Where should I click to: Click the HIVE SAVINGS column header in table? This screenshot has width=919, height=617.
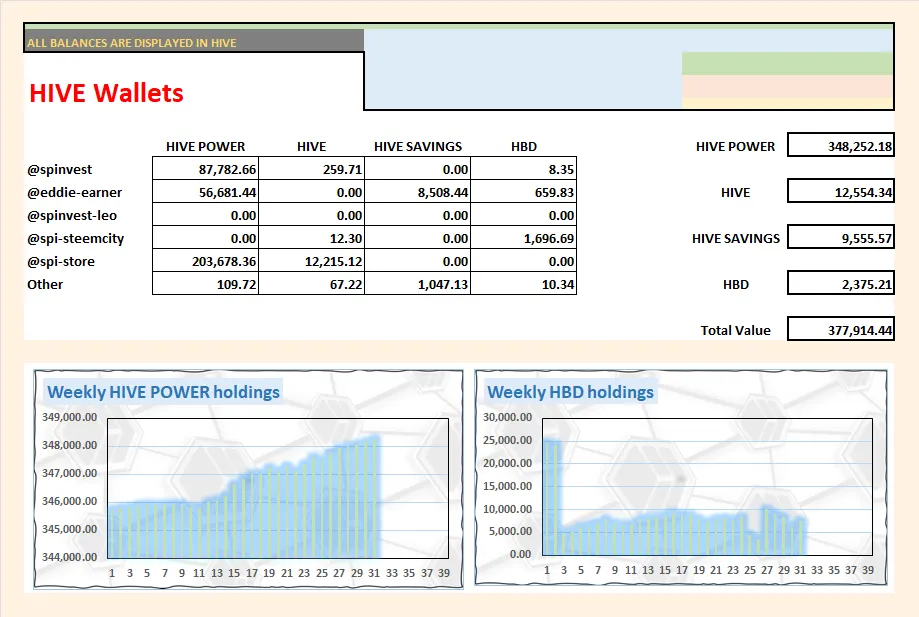pos(418,146)
